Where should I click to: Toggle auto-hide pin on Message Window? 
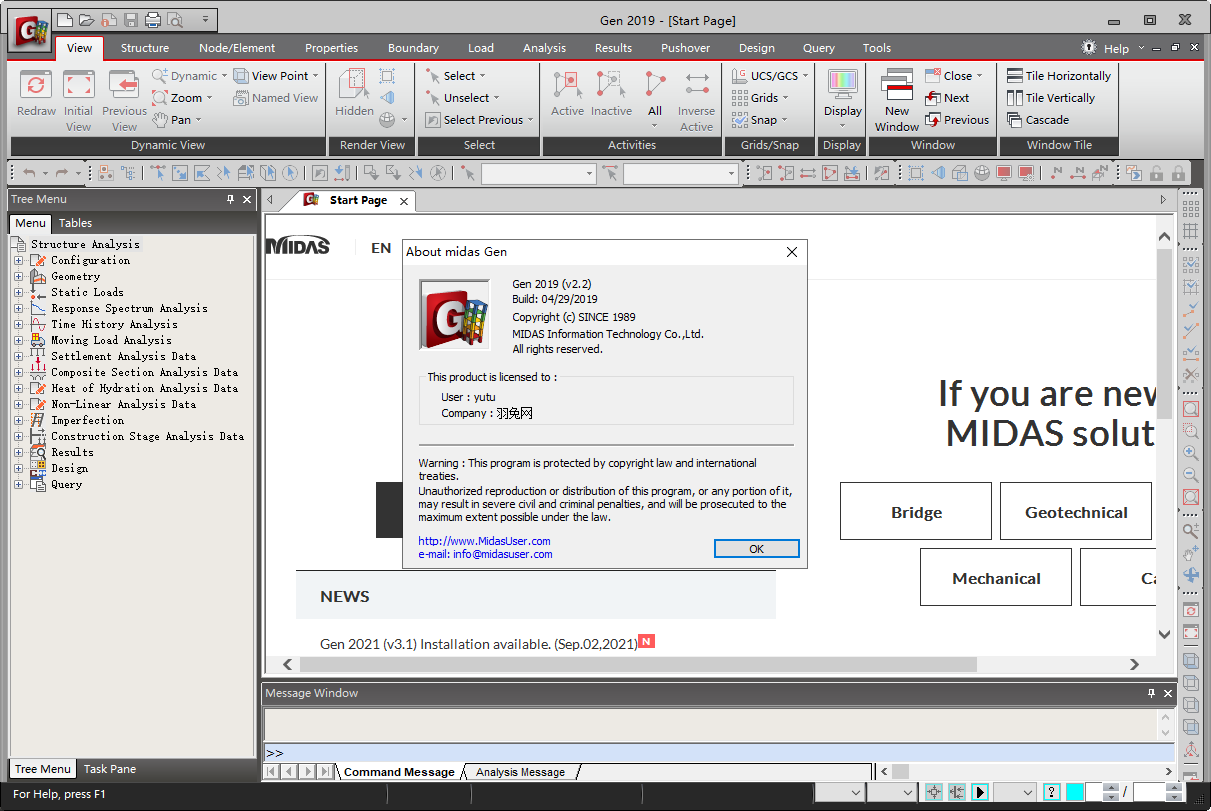[x=1151, y=693]
